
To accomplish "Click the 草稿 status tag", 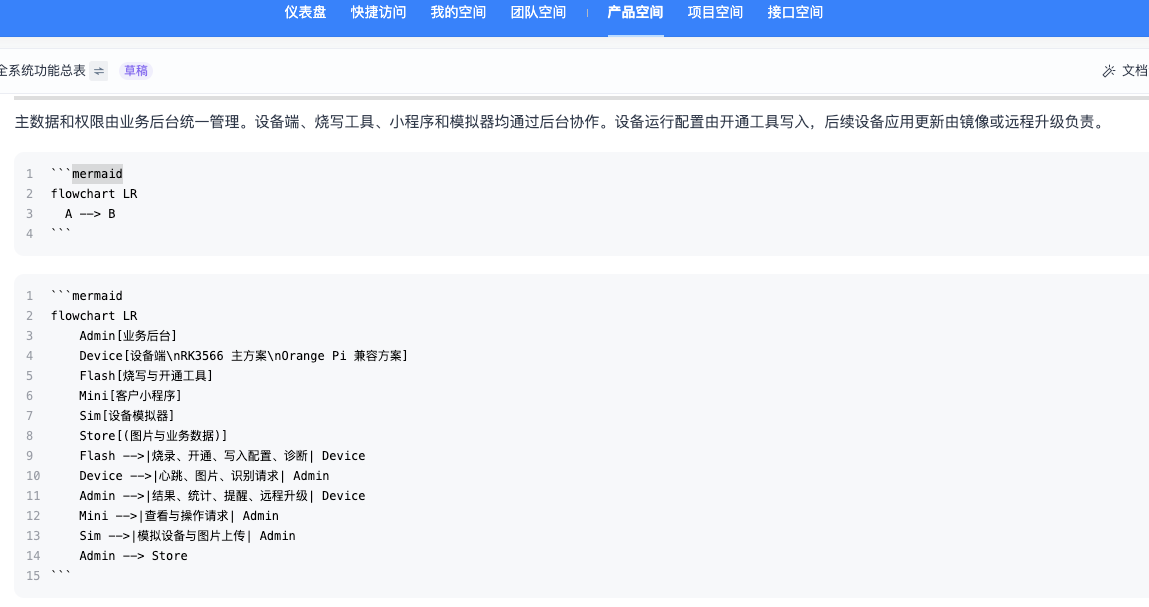I will [136, 71].
